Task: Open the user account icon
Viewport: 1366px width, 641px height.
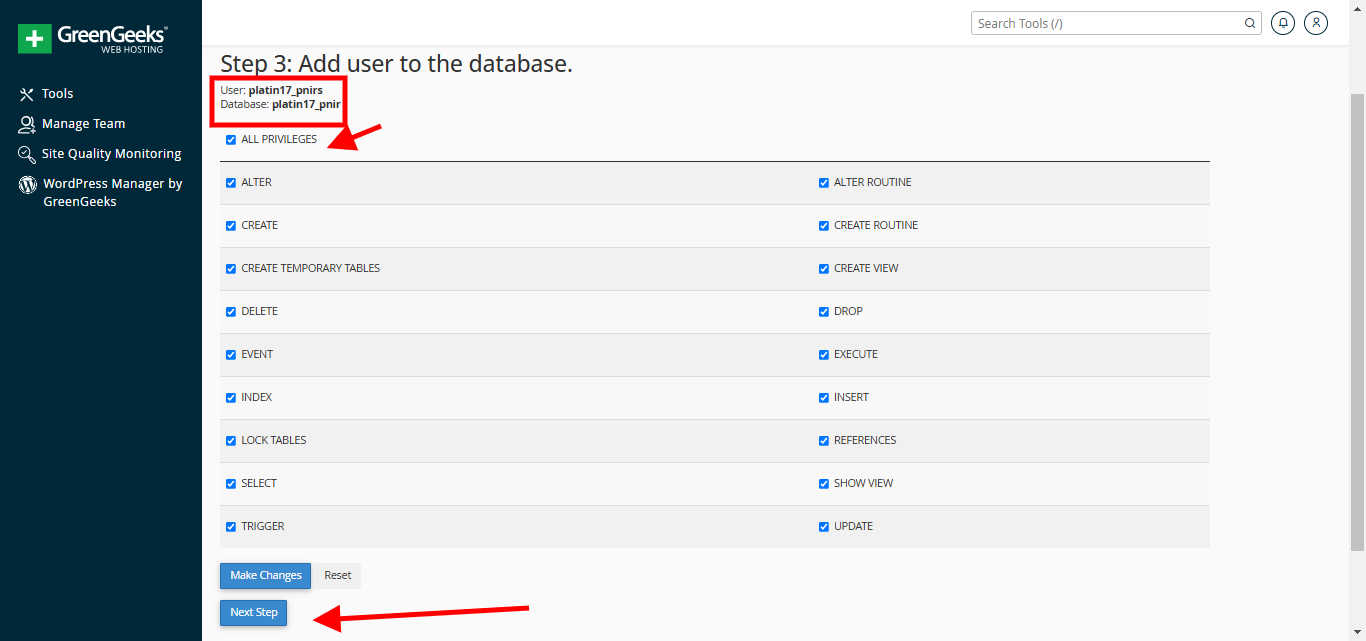Action: click(x=1316, y=23)
